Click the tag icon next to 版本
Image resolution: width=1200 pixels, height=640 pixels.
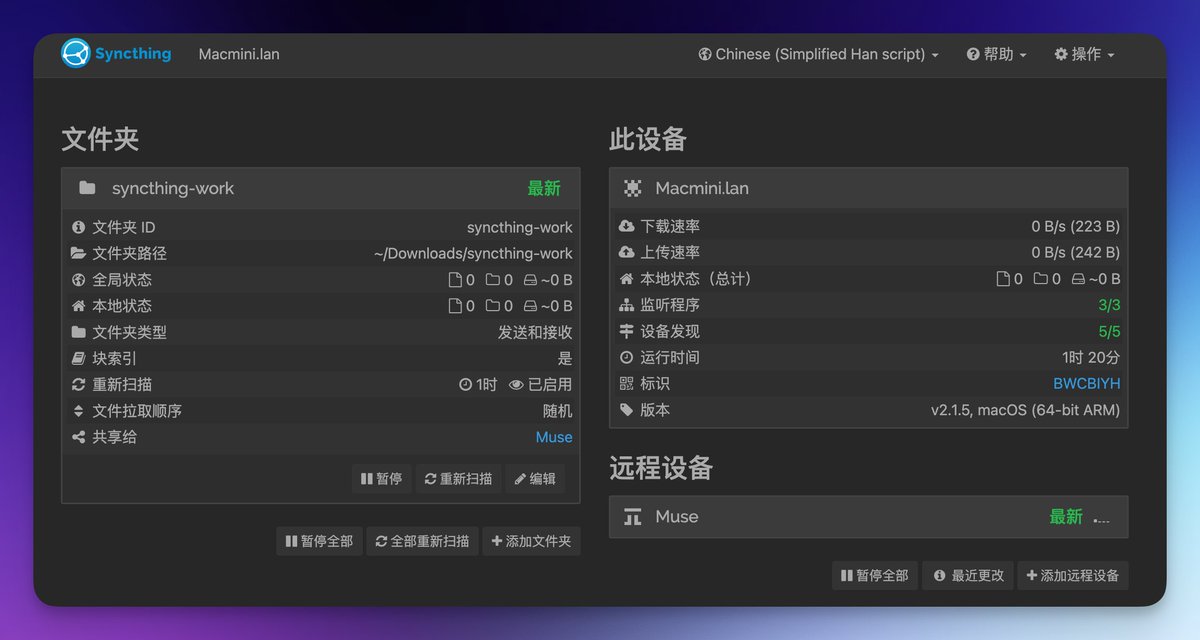(x=627, y=410)
